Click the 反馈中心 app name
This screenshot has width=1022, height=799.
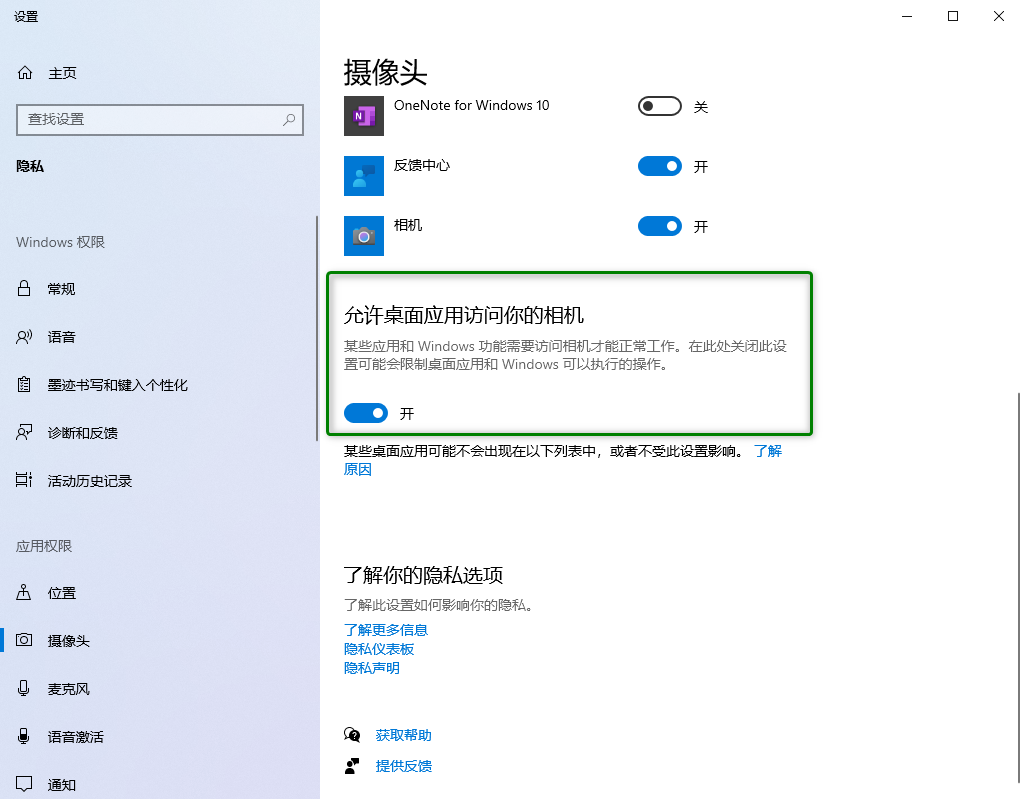coord(422,165)
